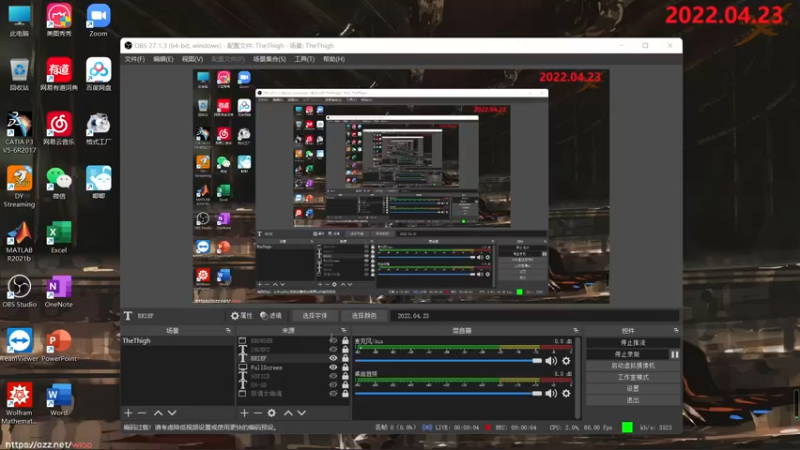Click 启动虚拟摄像机 button
The image size is (800, 450).
(x=633, y=366)
